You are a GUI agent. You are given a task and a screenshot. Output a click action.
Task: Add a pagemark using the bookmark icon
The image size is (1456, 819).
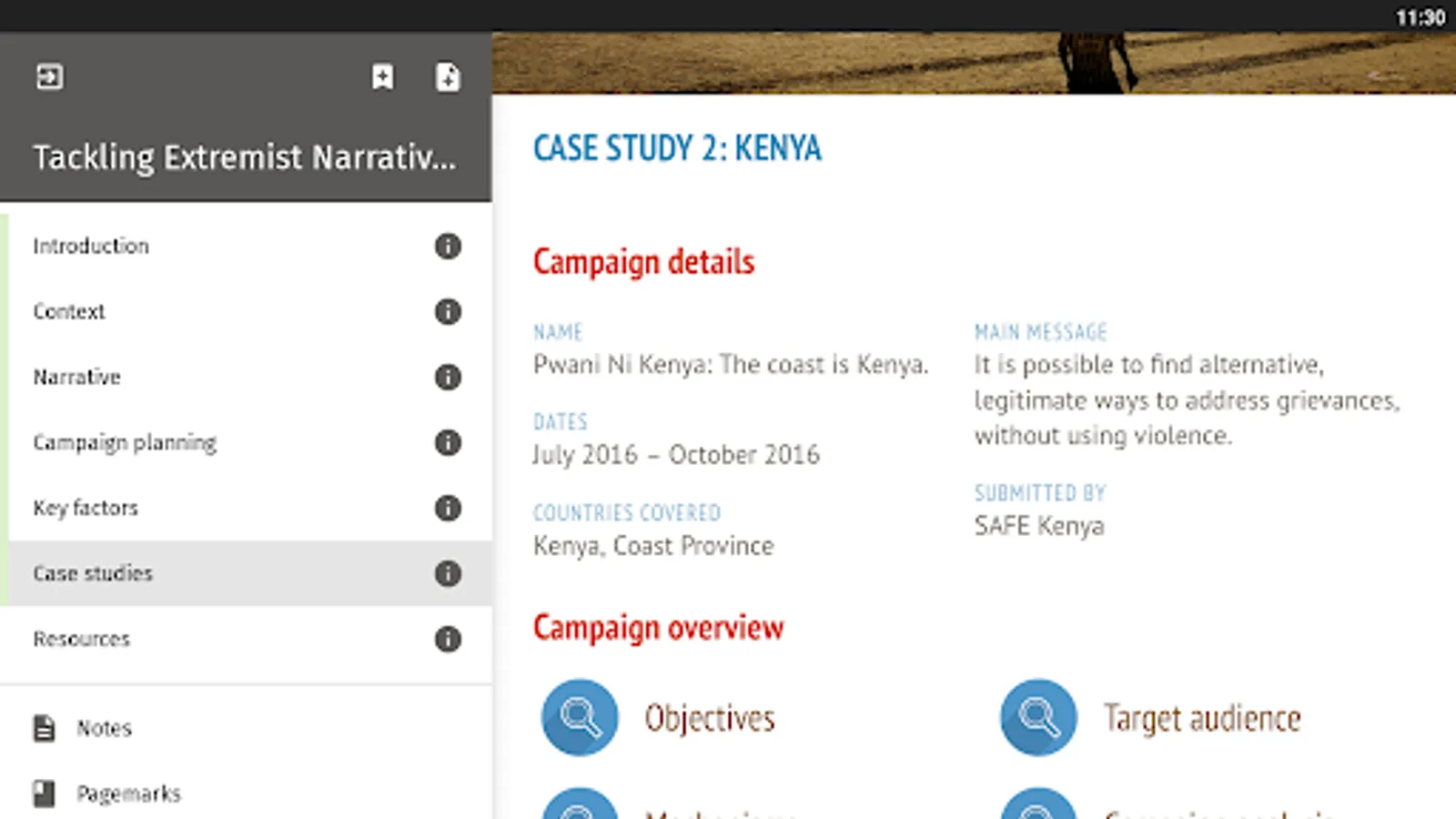click(x=383, y=77)
